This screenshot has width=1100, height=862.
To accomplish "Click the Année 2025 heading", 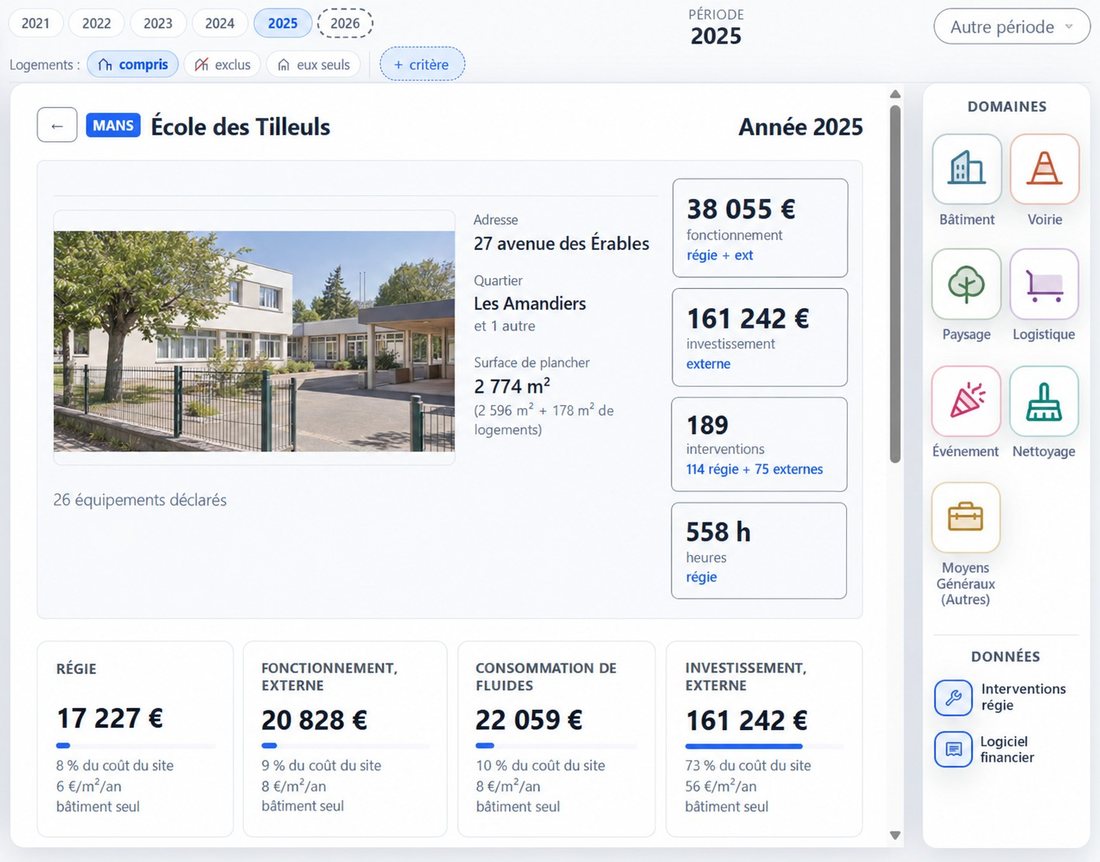I will (800, 127).
